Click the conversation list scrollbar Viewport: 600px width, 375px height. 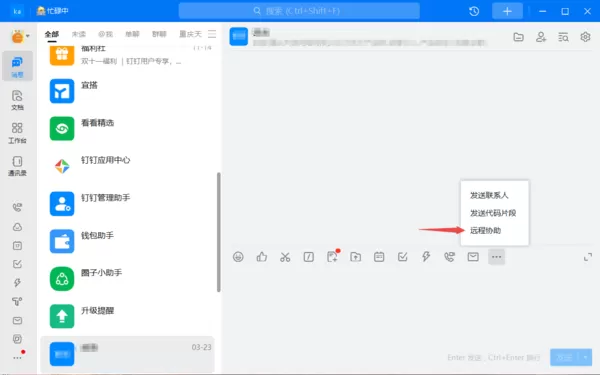[x=218, y=232]
